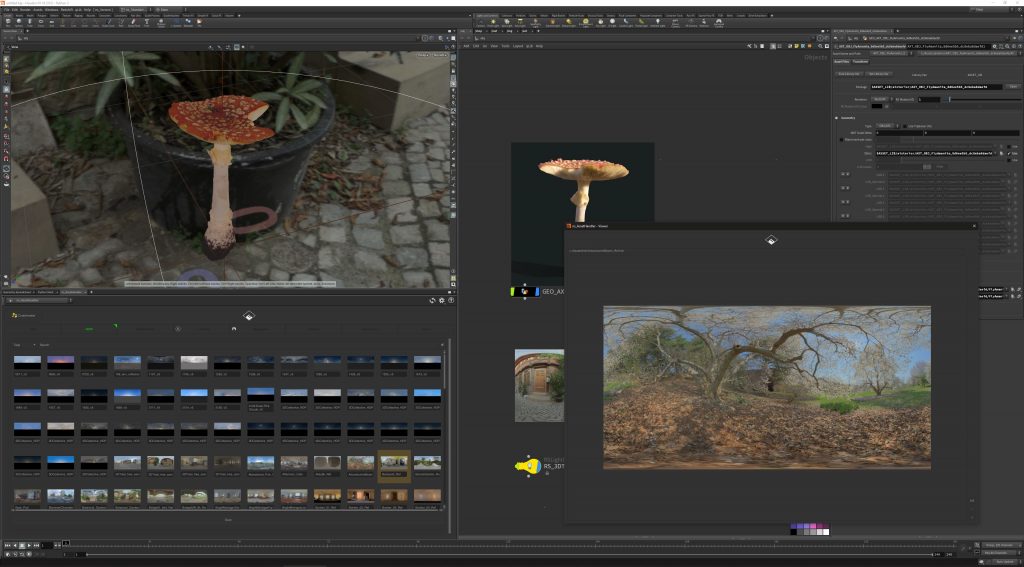Screen dimensions: 1024x567
Task: Select the highlighted HDRI thumbnail in browser
Action: pos(394,463)
